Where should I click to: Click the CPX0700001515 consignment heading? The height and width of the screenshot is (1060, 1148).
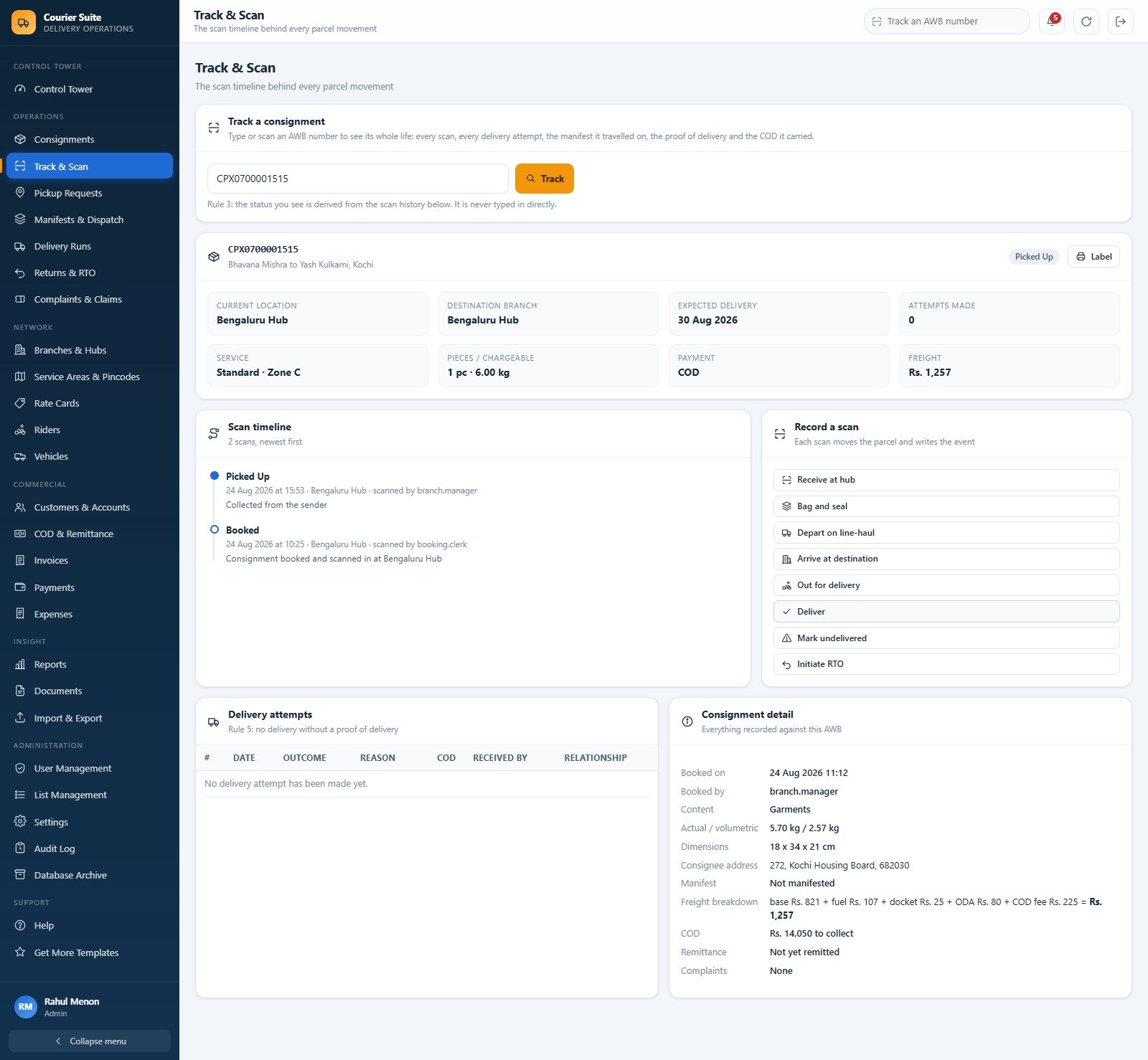(263, 250)
